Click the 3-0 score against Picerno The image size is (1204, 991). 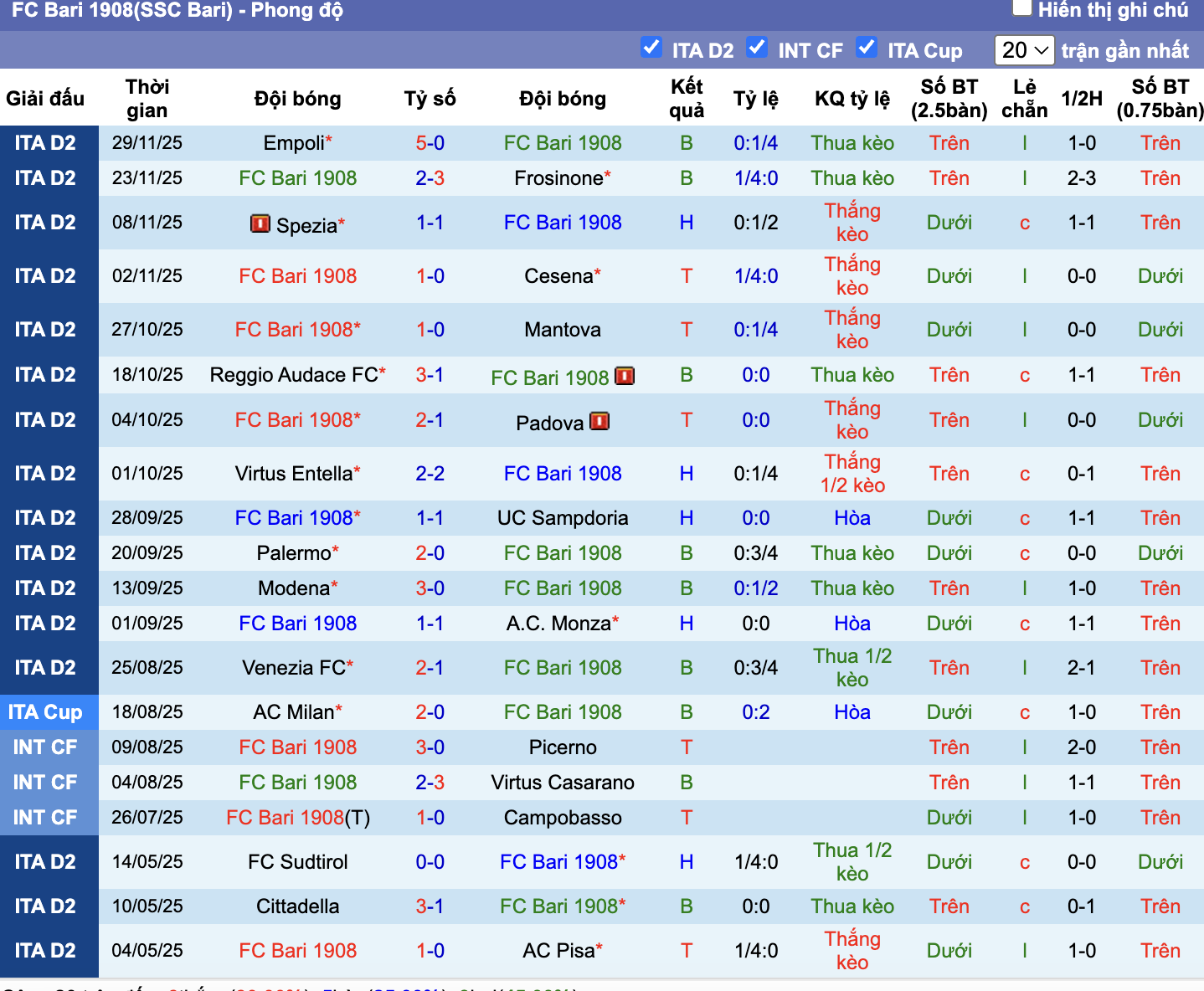tap(430, 747)
